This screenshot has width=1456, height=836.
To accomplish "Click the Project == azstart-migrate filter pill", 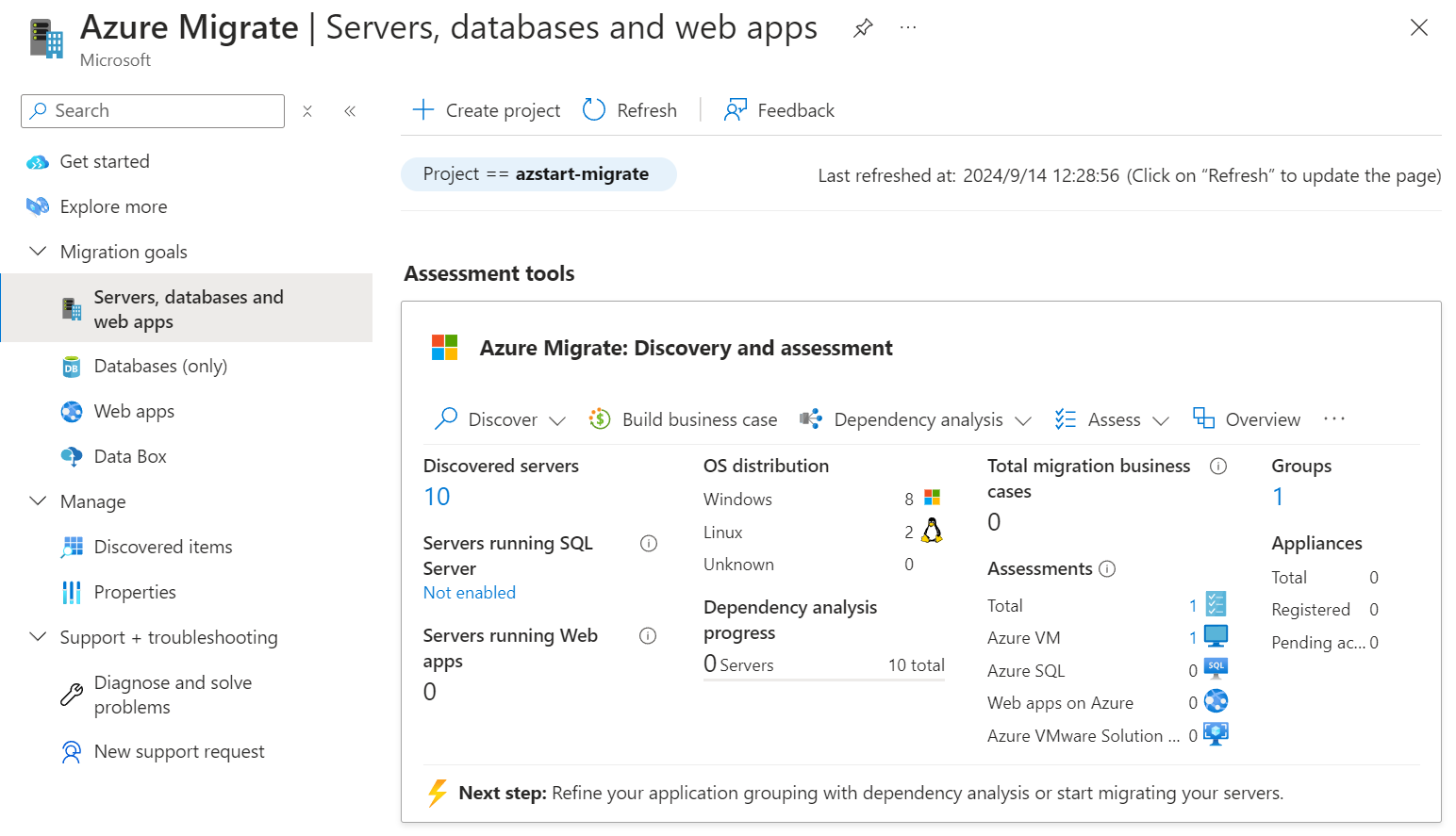I will click(x=538, y=174).
